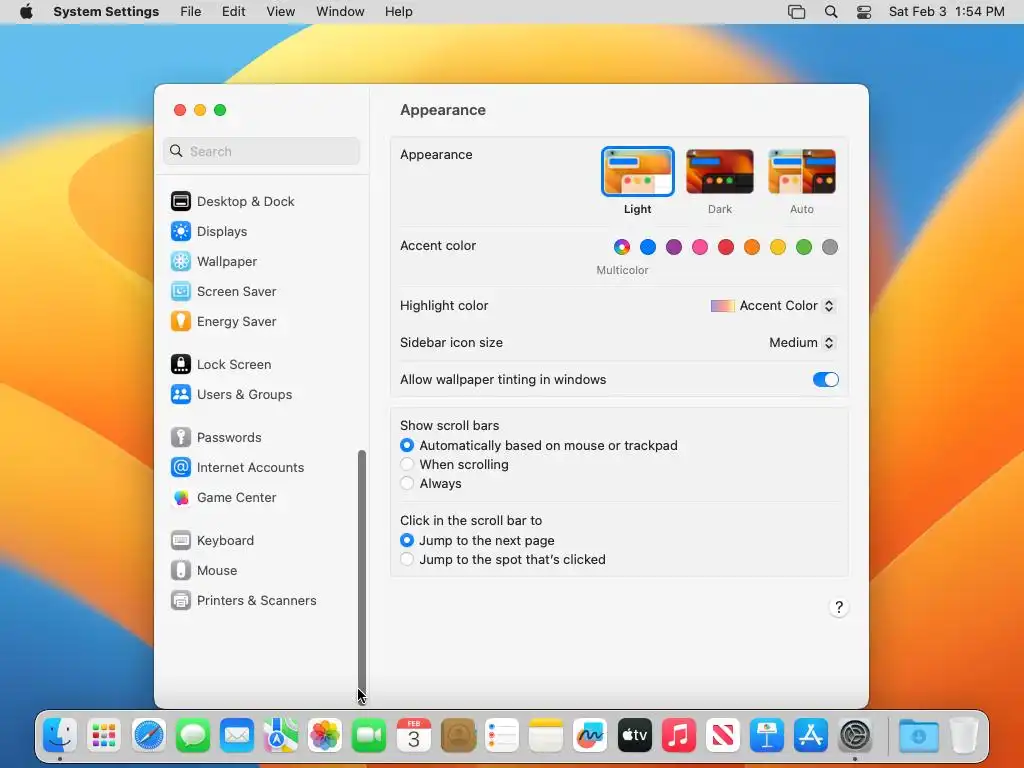This screenshot has width=1024, height=768.
Task: Select Jump to the next page
Action: click(407, 540)
